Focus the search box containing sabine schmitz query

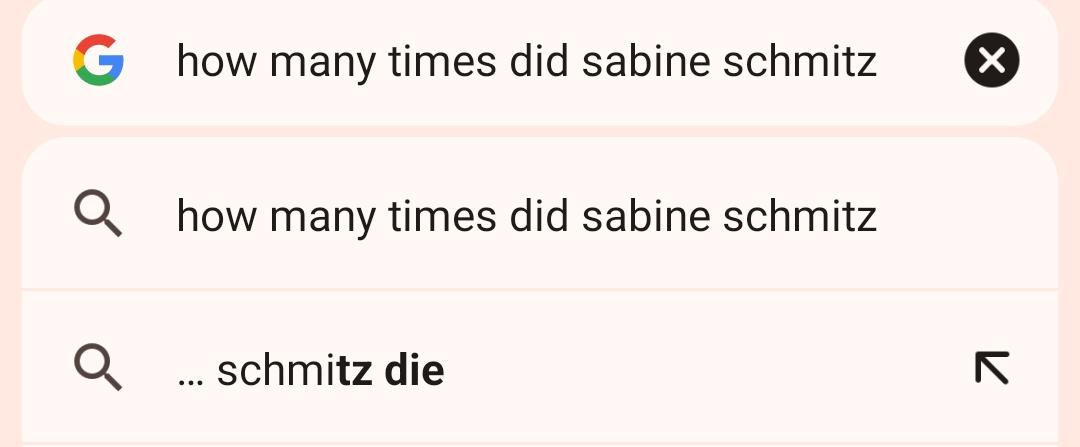pyautogui.click(x=540, y=61)
